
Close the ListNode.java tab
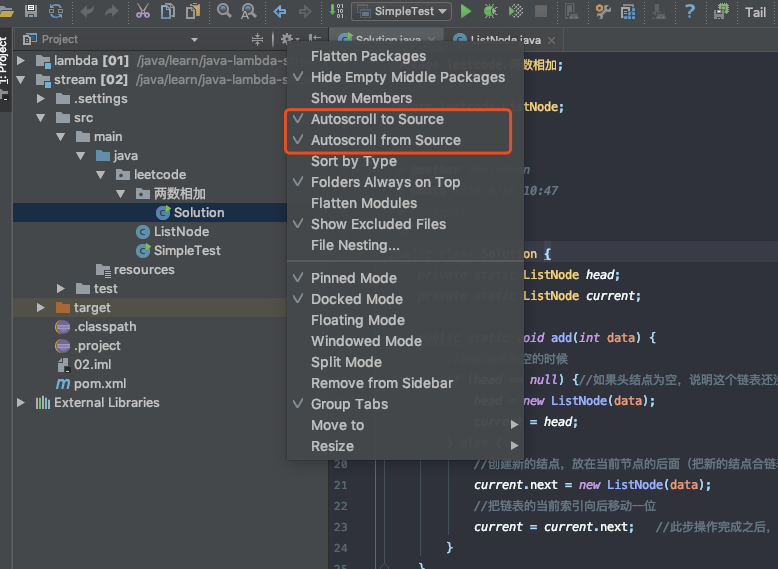coord(551,41)
